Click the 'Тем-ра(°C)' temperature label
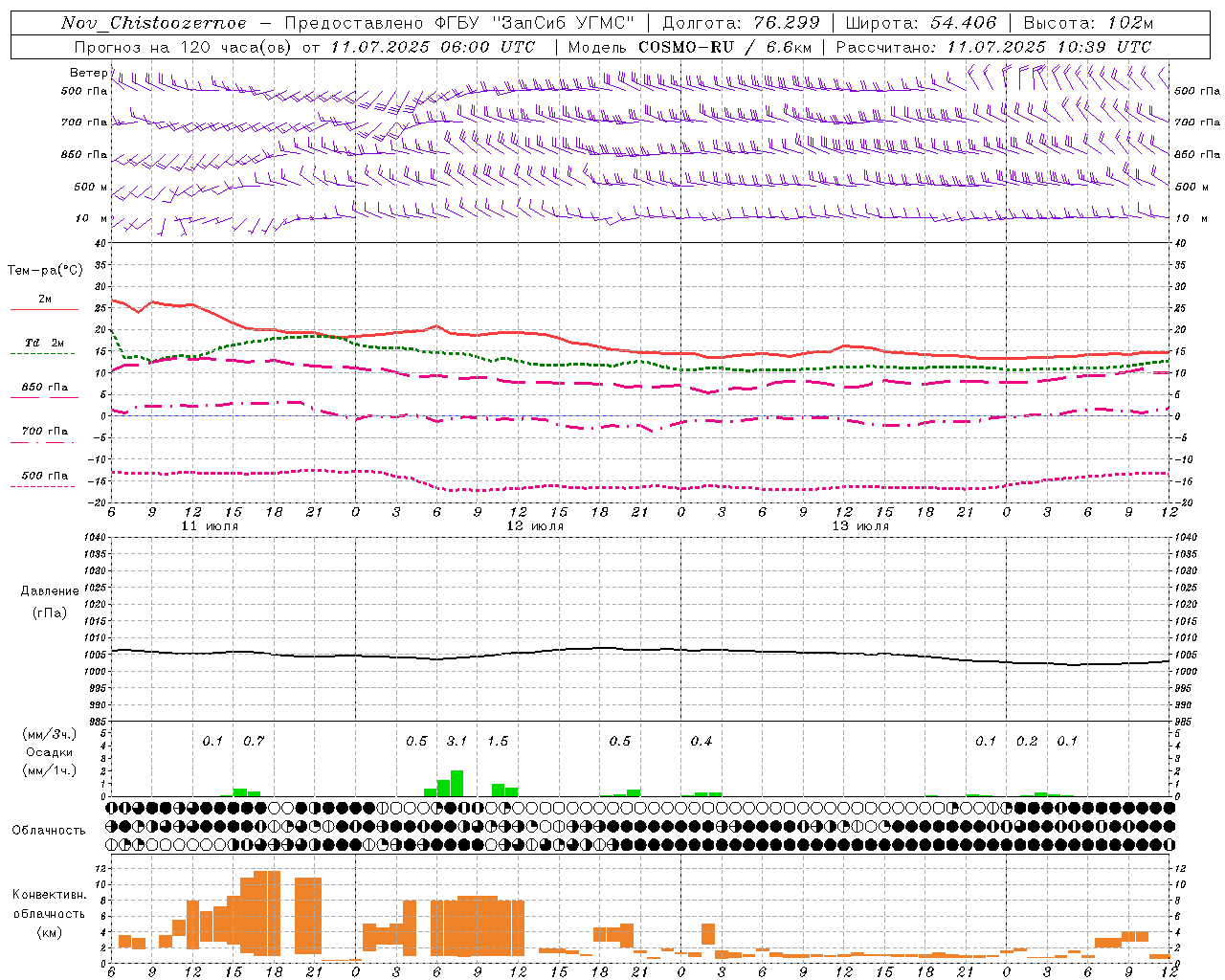 (45, 271)
